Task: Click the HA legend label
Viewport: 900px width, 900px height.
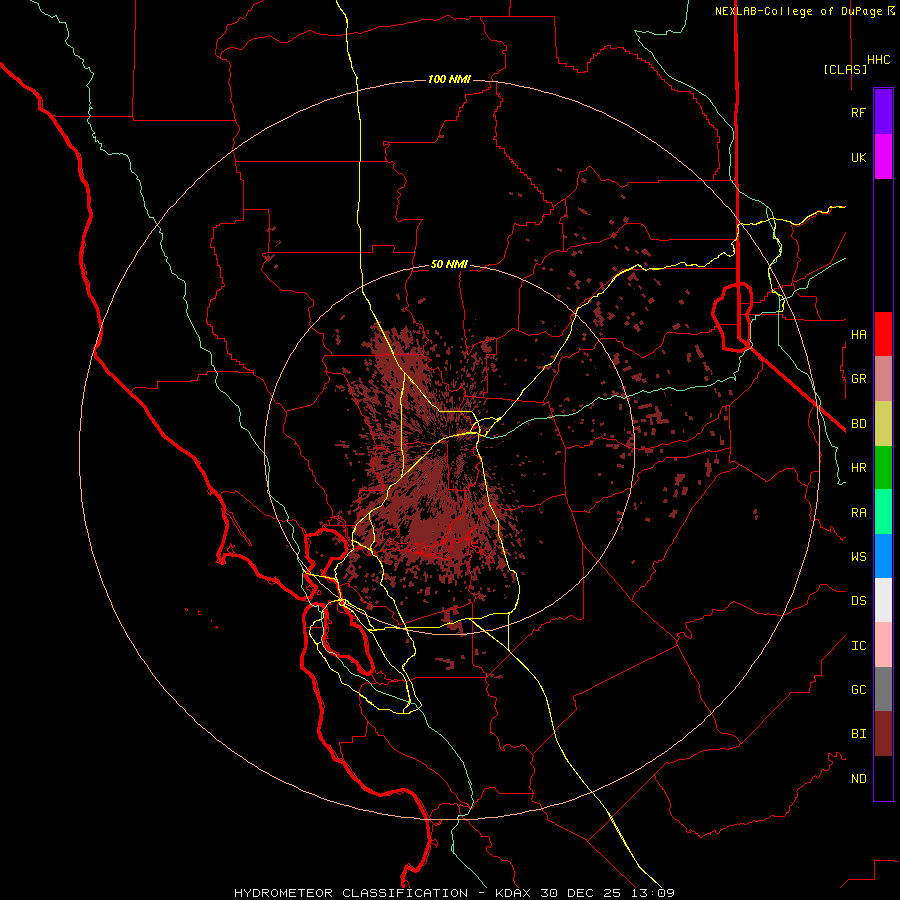Action: (x=858, y=334)
